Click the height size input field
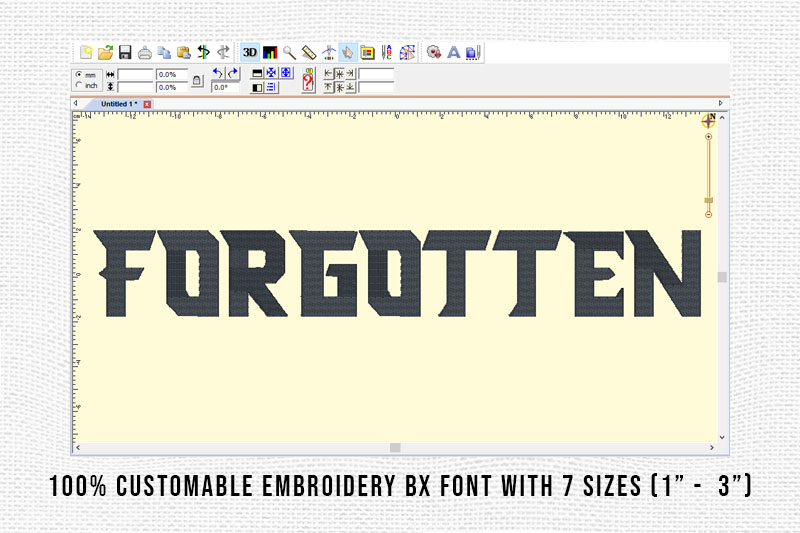 click(135, 88)
